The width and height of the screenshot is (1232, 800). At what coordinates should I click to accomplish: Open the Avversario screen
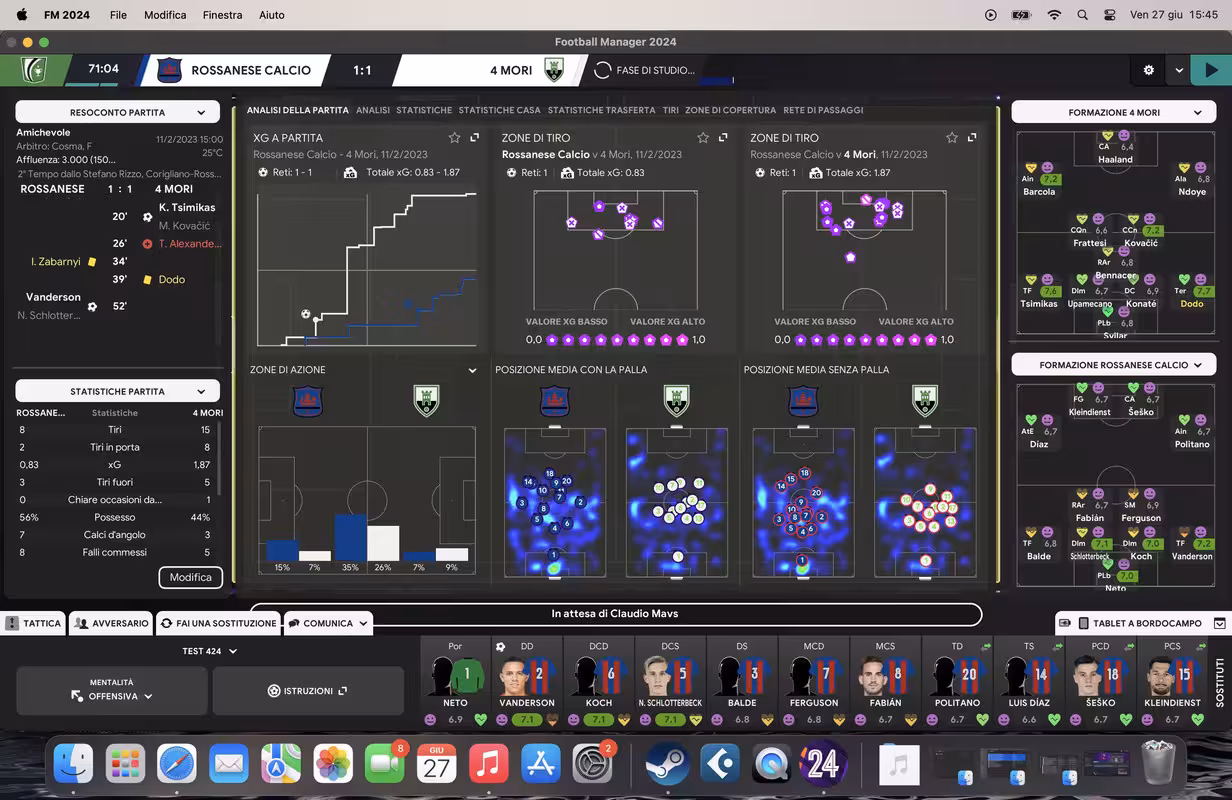pyautogui.click(x=111, y=623)
